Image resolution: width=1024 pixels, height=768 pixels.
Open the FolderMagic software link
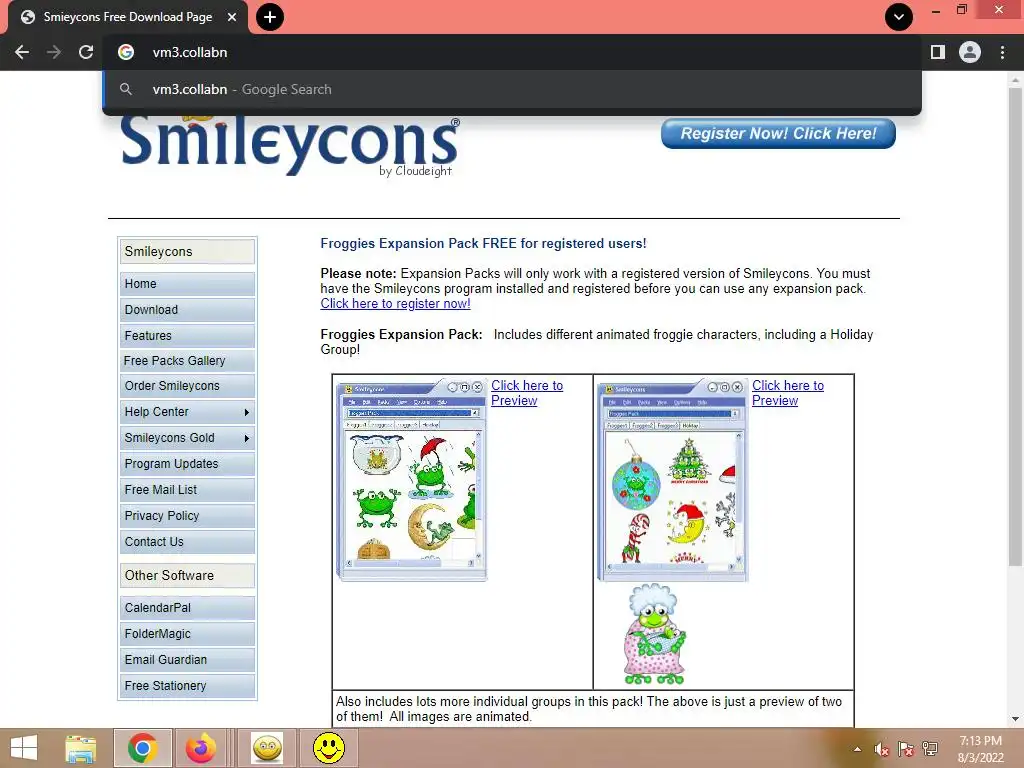pyautogui.click(x=187, y=633)
